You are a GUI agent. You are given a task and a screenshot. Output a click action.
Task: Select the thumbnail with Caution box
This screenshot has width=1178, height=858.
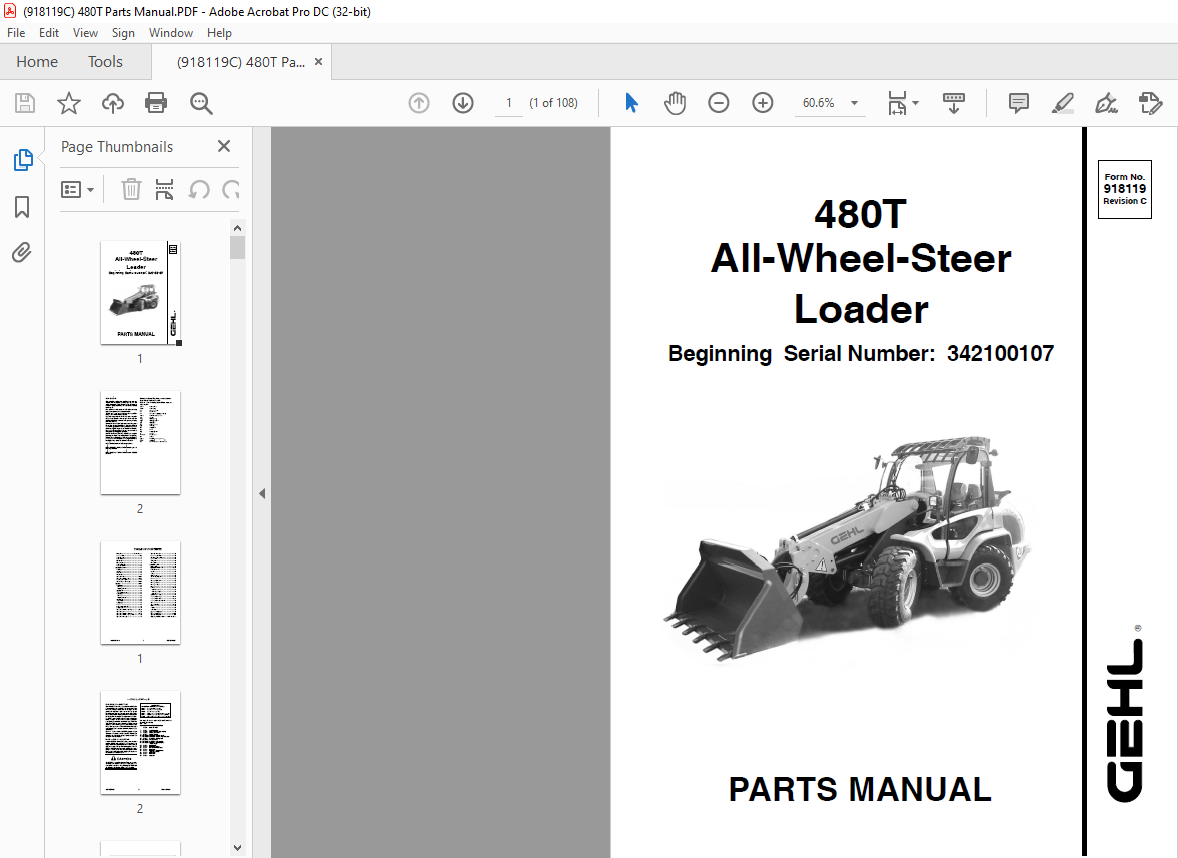[x=140, y=742]
